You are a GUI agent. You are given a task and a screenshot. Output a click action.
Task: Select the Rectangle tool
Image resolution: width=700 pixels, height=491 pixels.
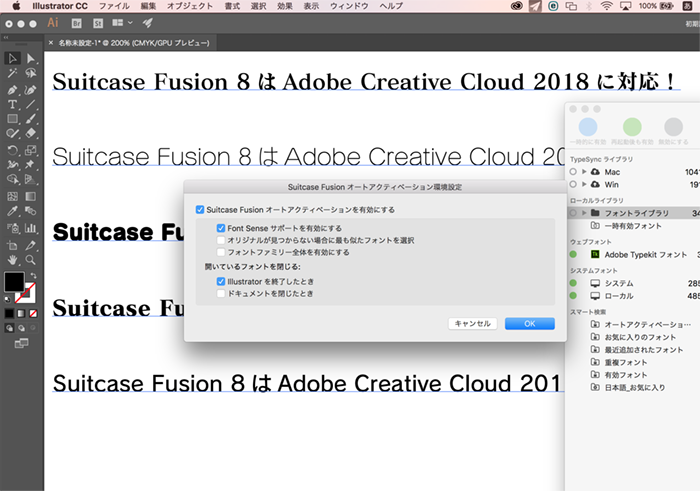click(12, 119)
